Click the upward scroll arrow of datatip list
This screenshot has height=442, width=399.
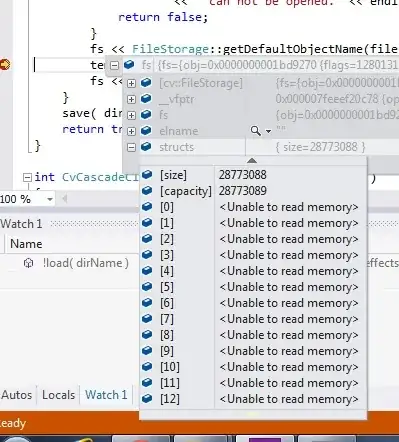[x=252, y=161]
